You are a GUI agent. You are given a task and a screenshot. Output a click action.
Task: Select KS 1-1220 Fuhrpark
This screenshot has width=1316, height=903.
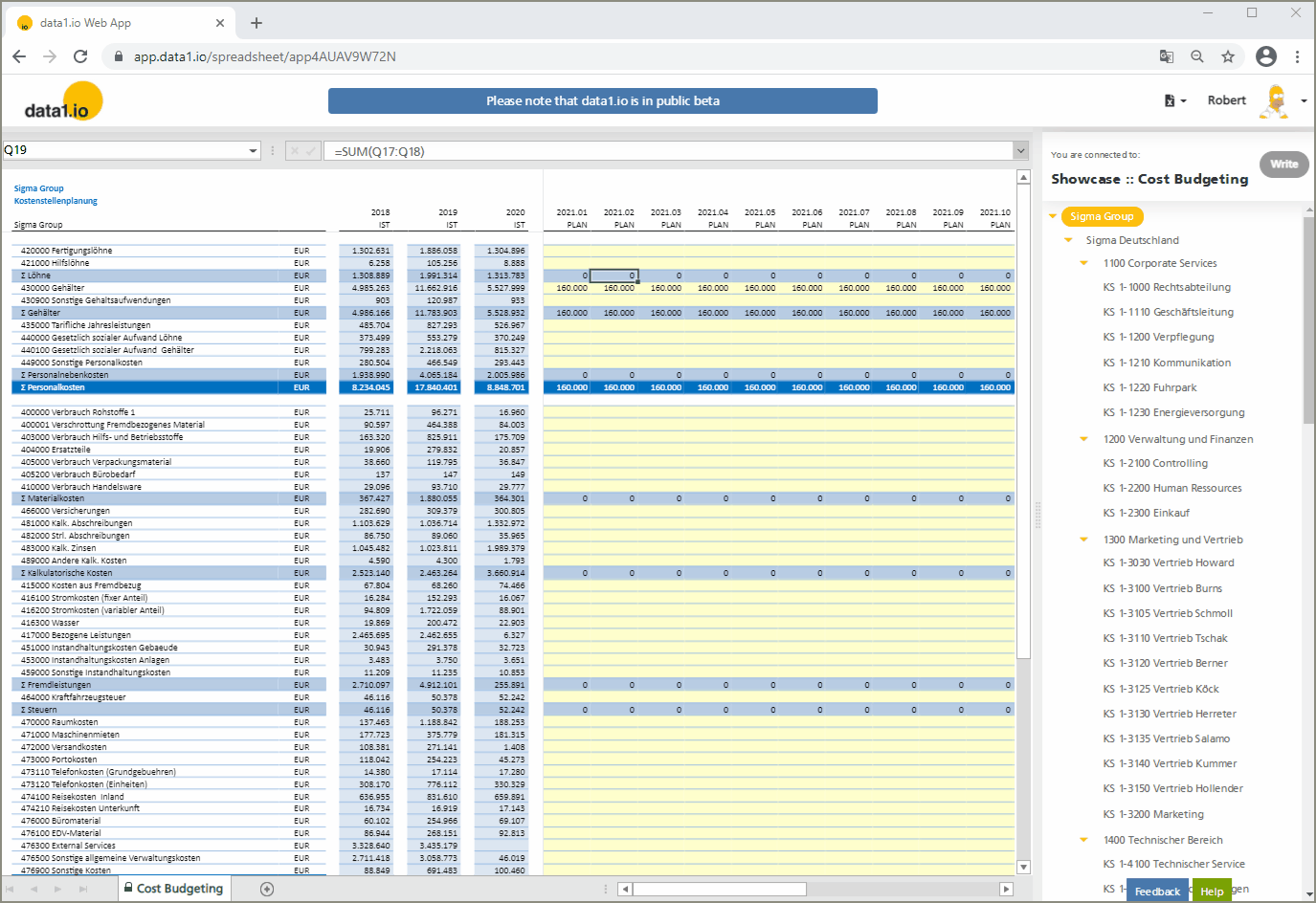click(x=1149, y=387)
